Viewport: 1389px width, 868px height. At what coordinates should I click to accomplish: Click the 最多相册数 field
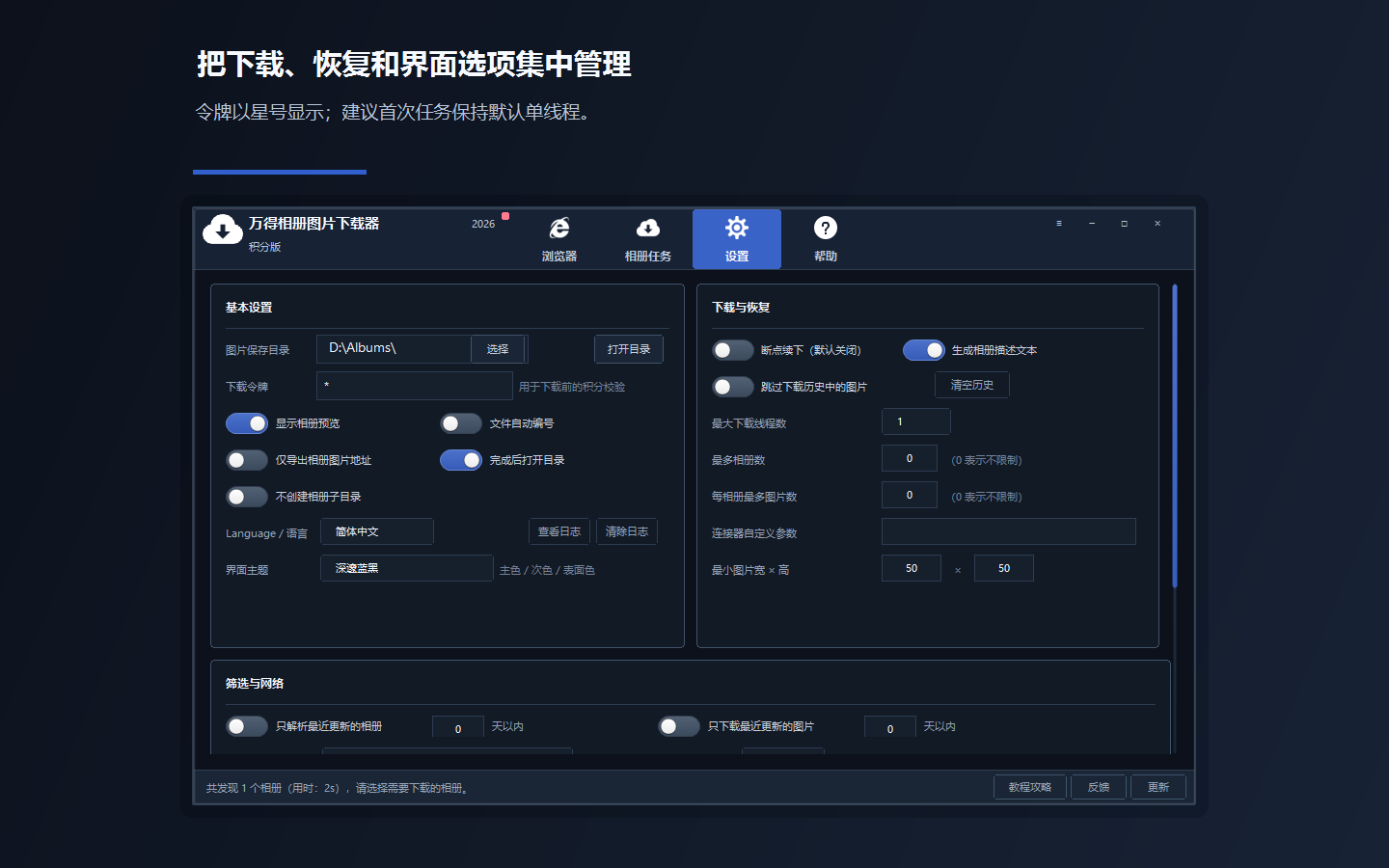(x=910, y=458)
